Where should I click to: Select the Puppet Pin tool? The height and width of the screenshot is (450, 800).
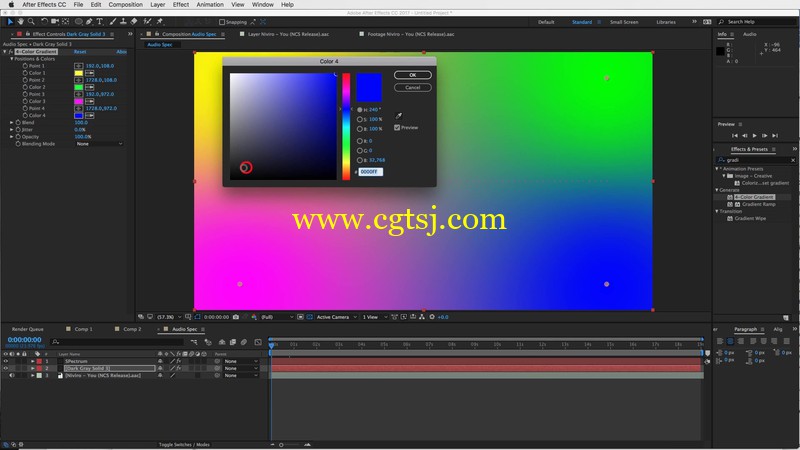160,21
